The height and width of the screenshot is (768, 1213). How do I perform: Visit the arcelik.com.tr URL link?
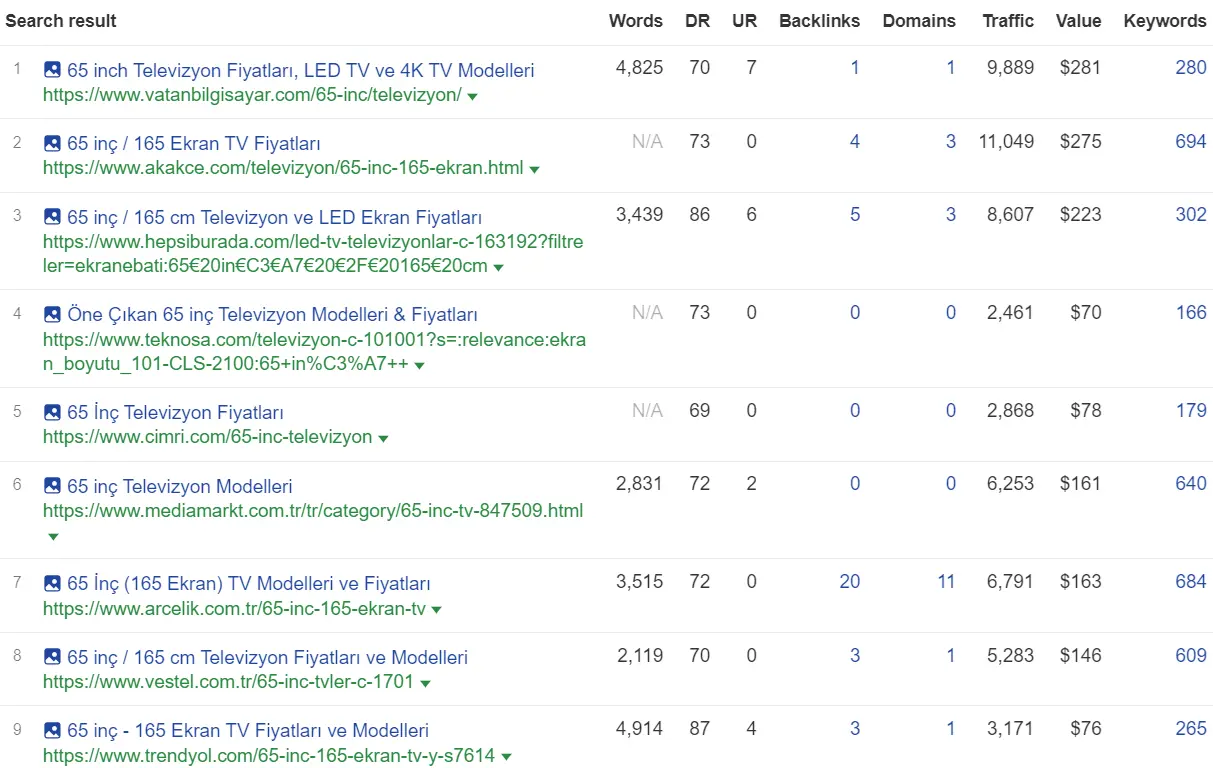234,609
